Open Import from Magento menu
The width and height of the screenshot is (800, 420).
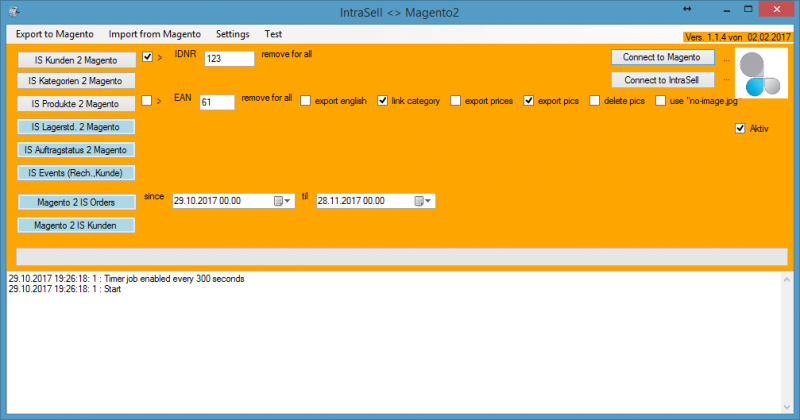[155, 34]
